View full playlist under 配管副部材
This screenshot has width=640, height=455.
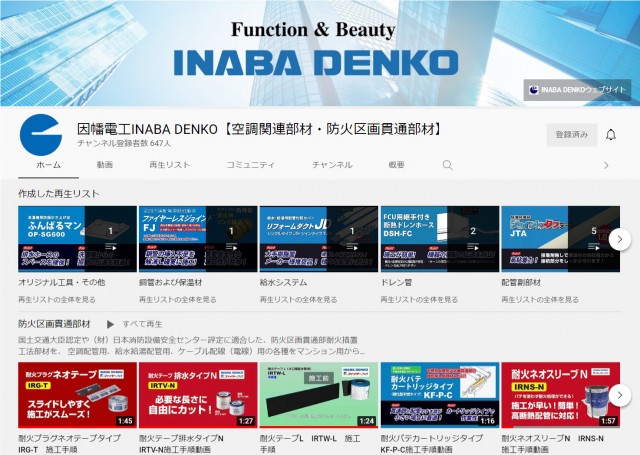540,300
